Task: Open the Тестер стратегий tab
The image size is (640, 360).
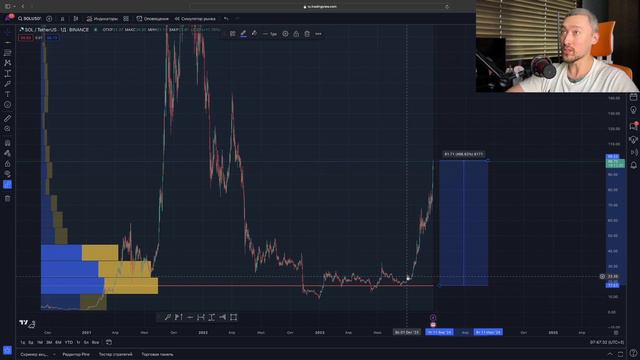Action: click(116, 354)
